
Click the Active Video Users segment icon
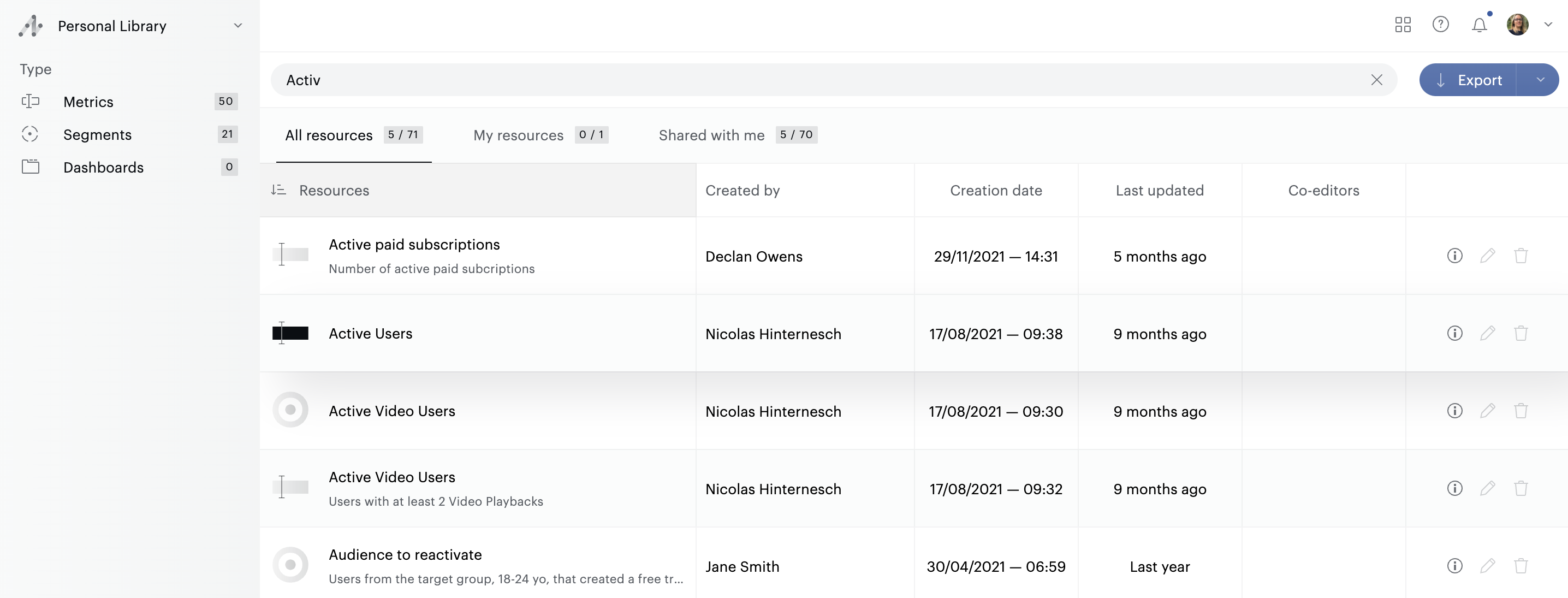pyautogui.click(x=290, y=410)
